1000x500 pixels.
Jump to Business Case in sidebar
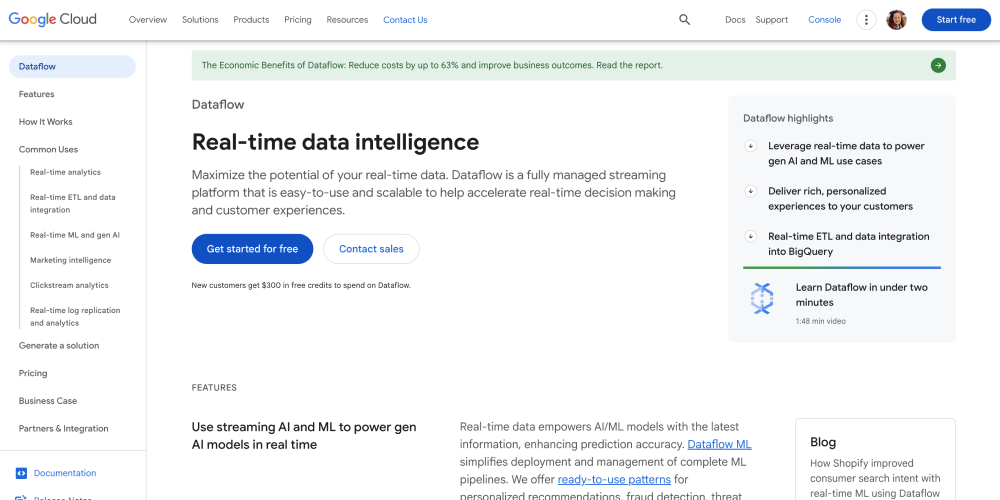coord(48,401)
